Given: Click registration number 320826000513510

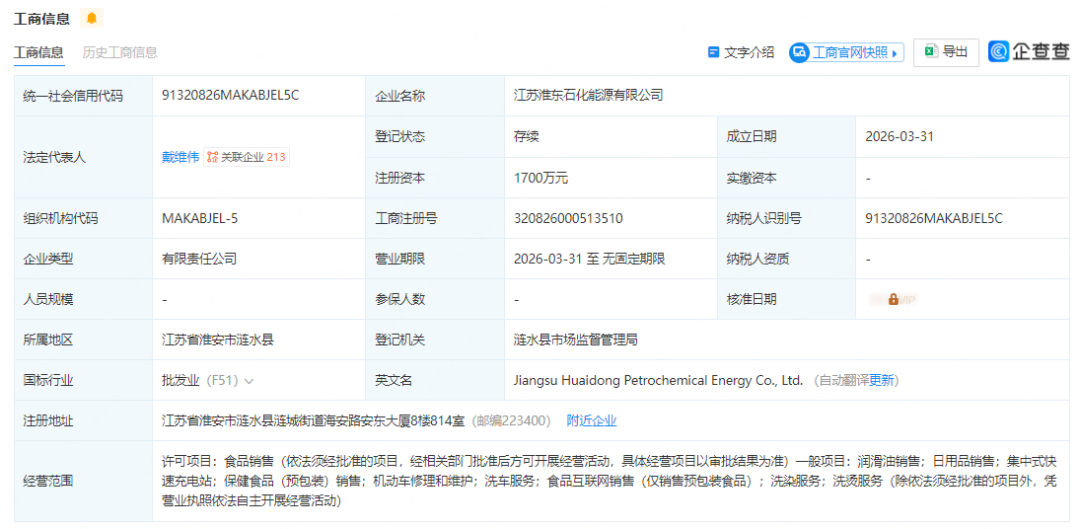Looking at the screenshot, I should (x=568, y=219).
